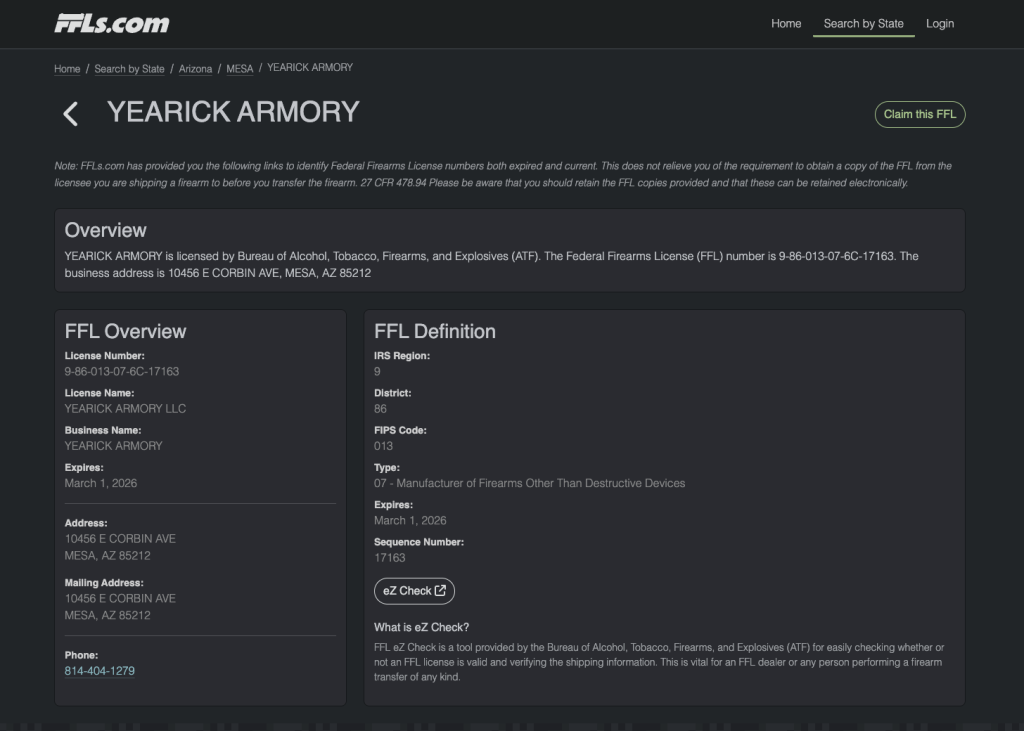
Task: Click the Overview section heading
Action: click(x=106, y=230)
